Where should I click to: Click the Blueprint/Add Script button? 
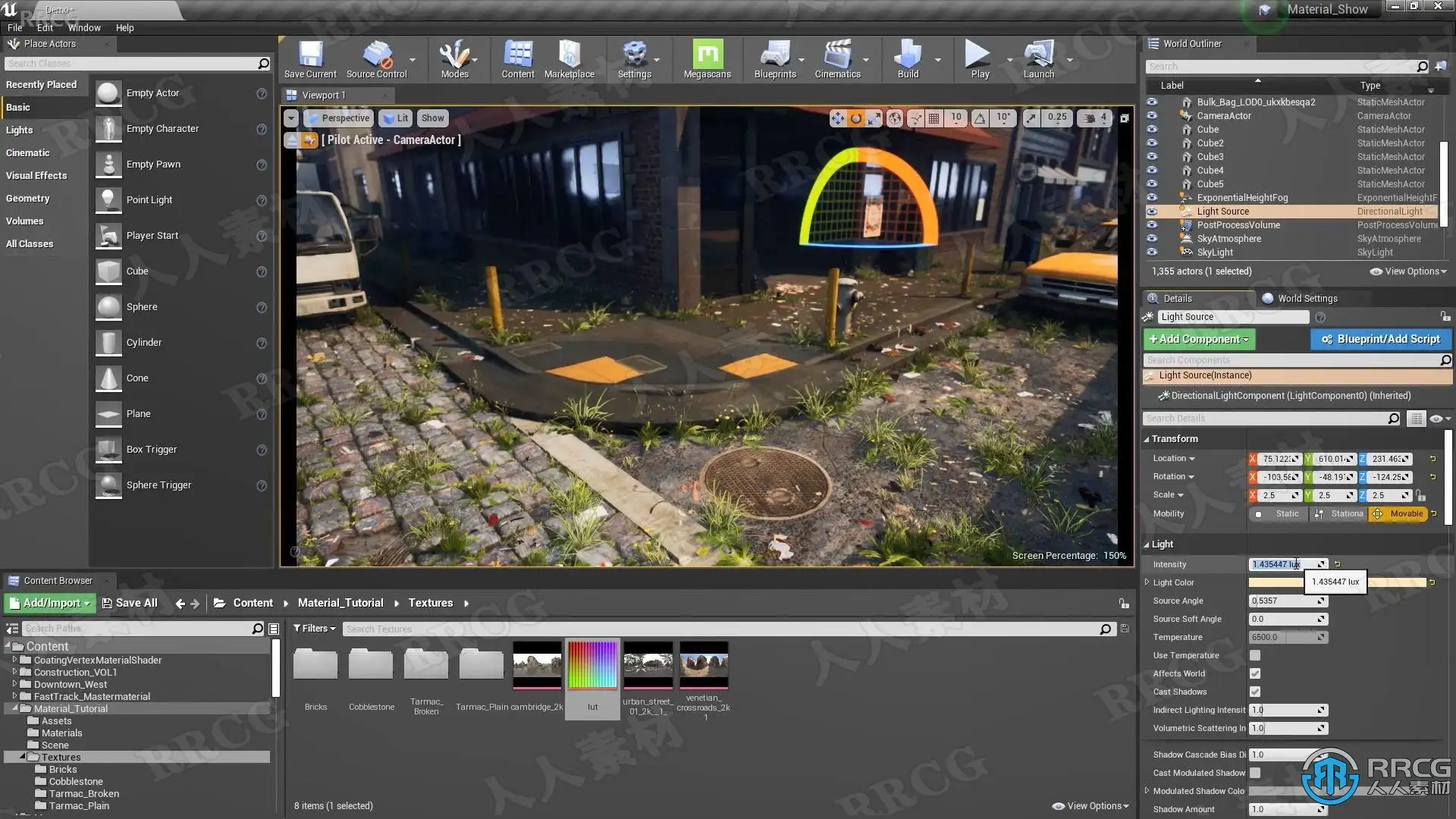1380,339
